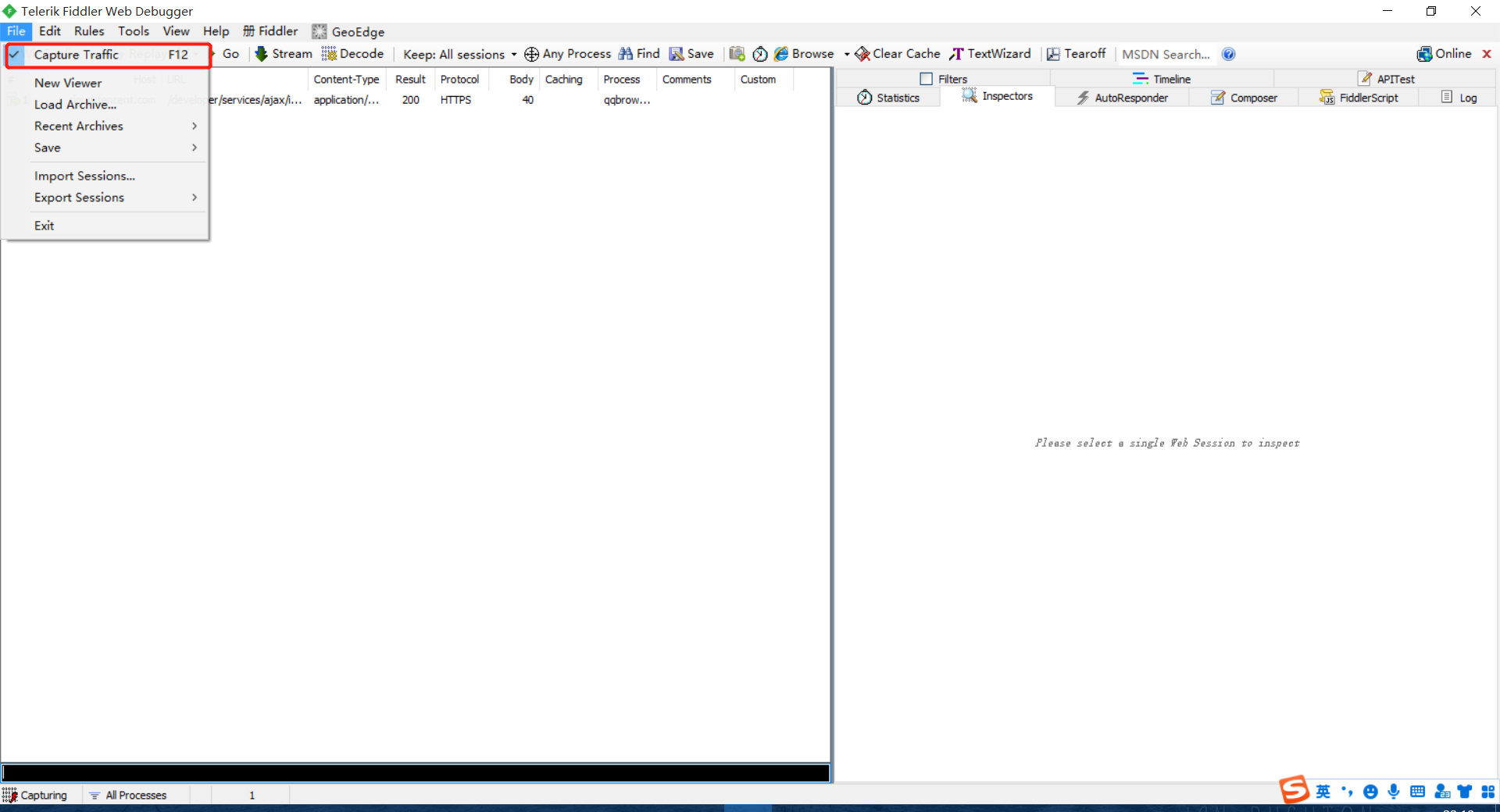Viewport: 1500px width, 812px height.
Task: Click the Decode toolbar icon
Action: pos(329,54)
